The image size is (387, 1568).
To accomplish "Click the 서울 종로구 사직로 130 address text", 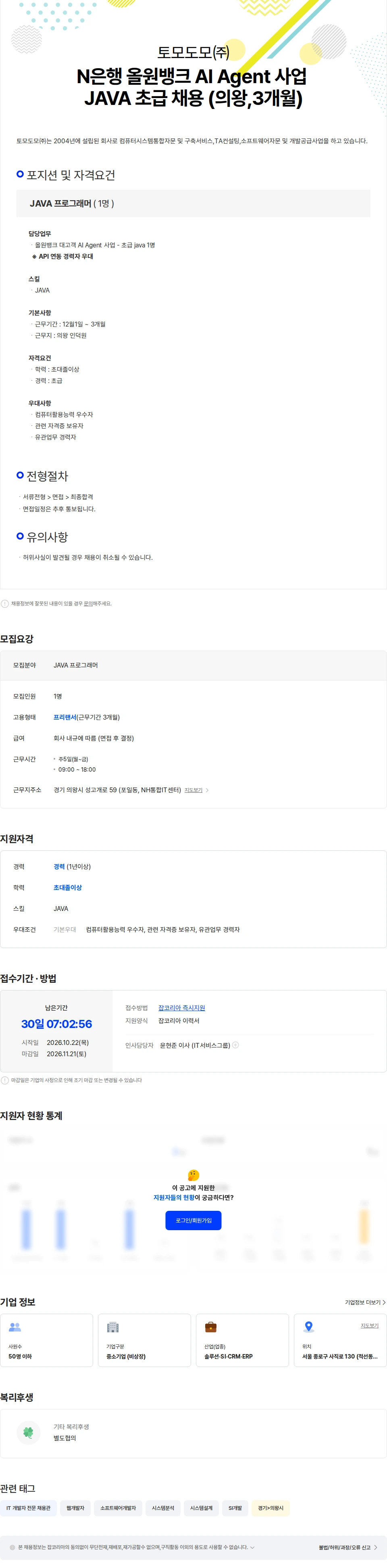I will (x=339, y=1357).
